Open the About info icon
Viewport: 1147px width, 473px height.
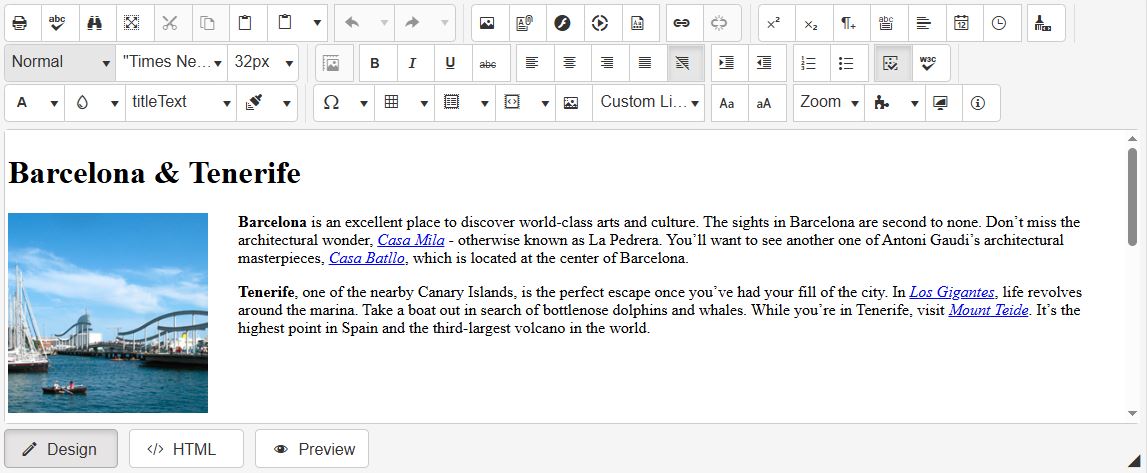point(978,103)
